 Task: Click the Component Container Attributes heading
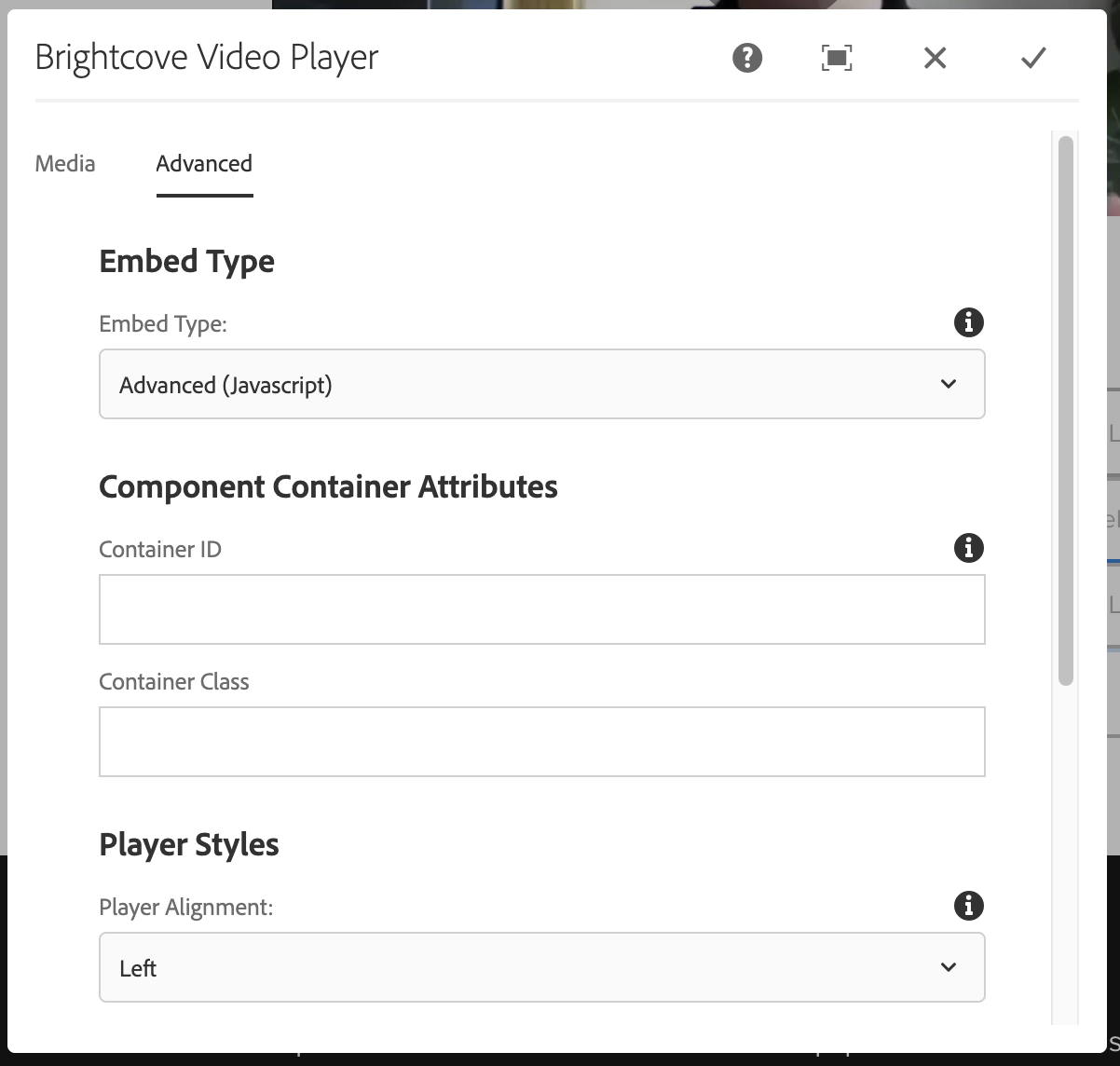tap(328, 486)
